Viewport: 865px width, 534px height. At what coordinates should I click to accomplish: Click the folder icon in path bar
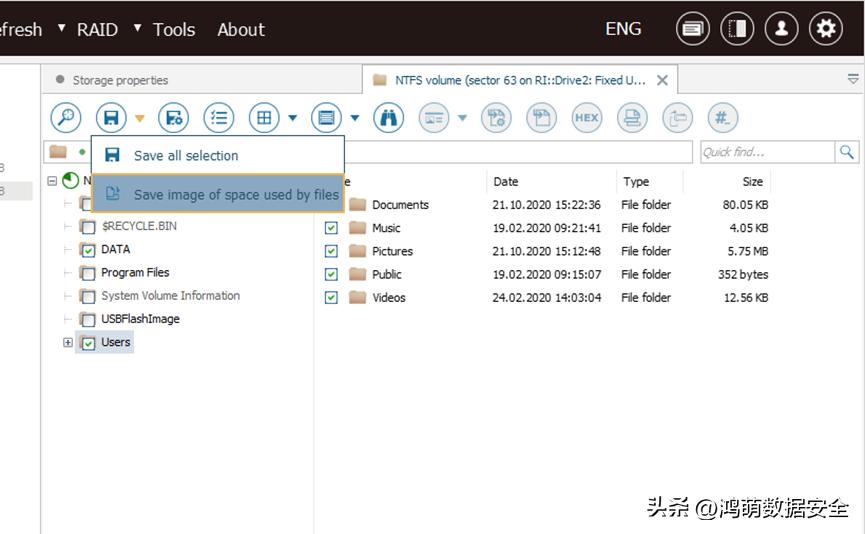[x=58, y=152]
